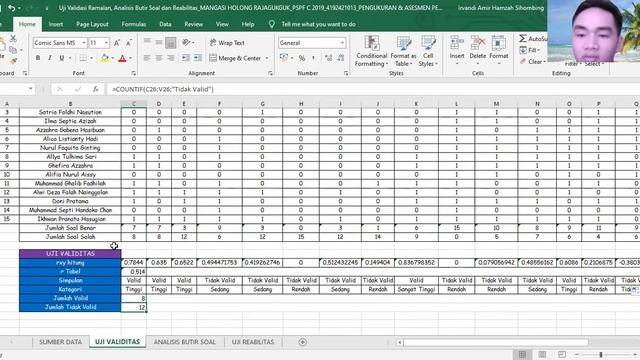Viewport: 640px width, 360px height.
Task: Open the Name Box dropdown
Action: click(x=31, y=89)
